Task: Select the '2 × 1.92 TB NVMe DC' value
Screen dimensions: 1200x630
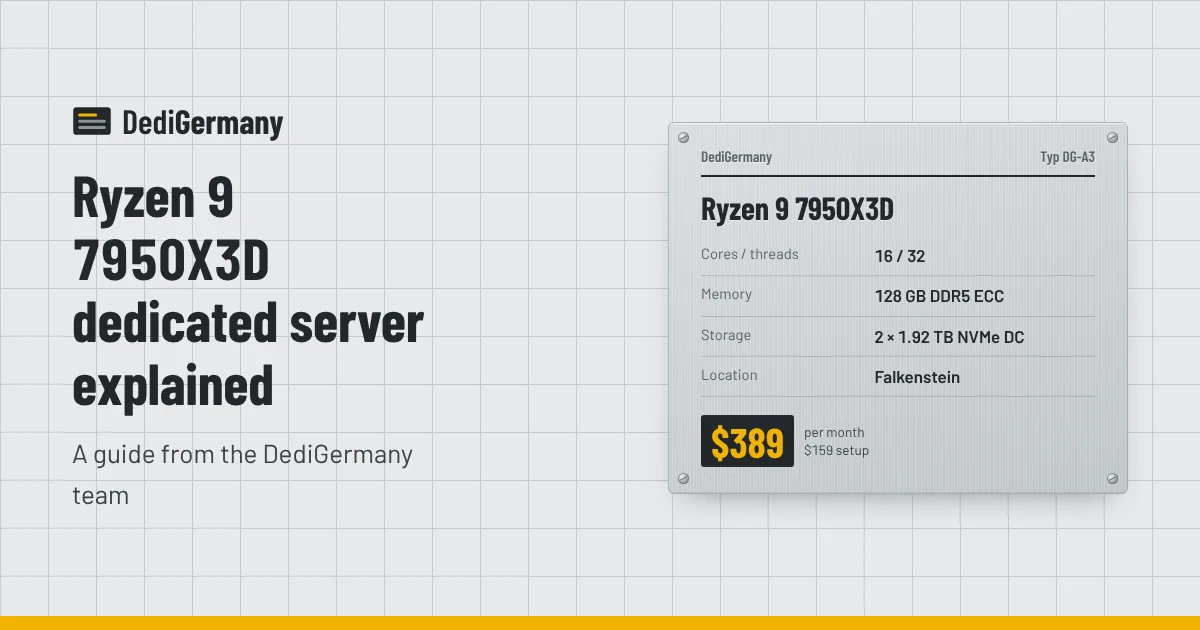Action: (949, 337)
